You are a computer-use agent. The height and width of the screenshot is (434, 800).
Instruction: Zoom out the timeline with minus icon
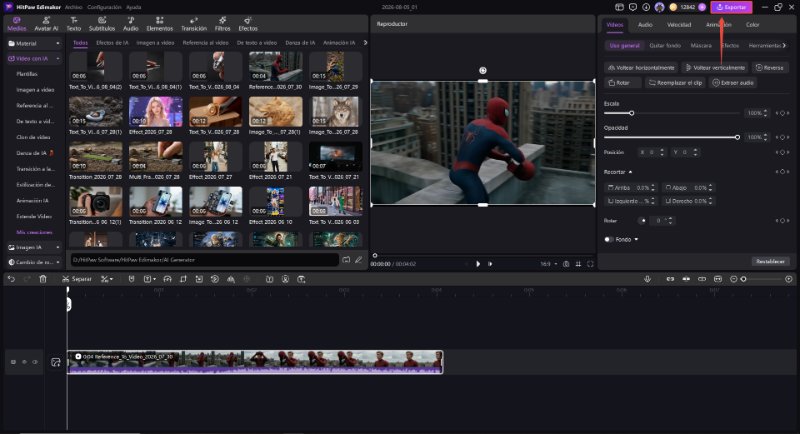click(x=734, y=279)
